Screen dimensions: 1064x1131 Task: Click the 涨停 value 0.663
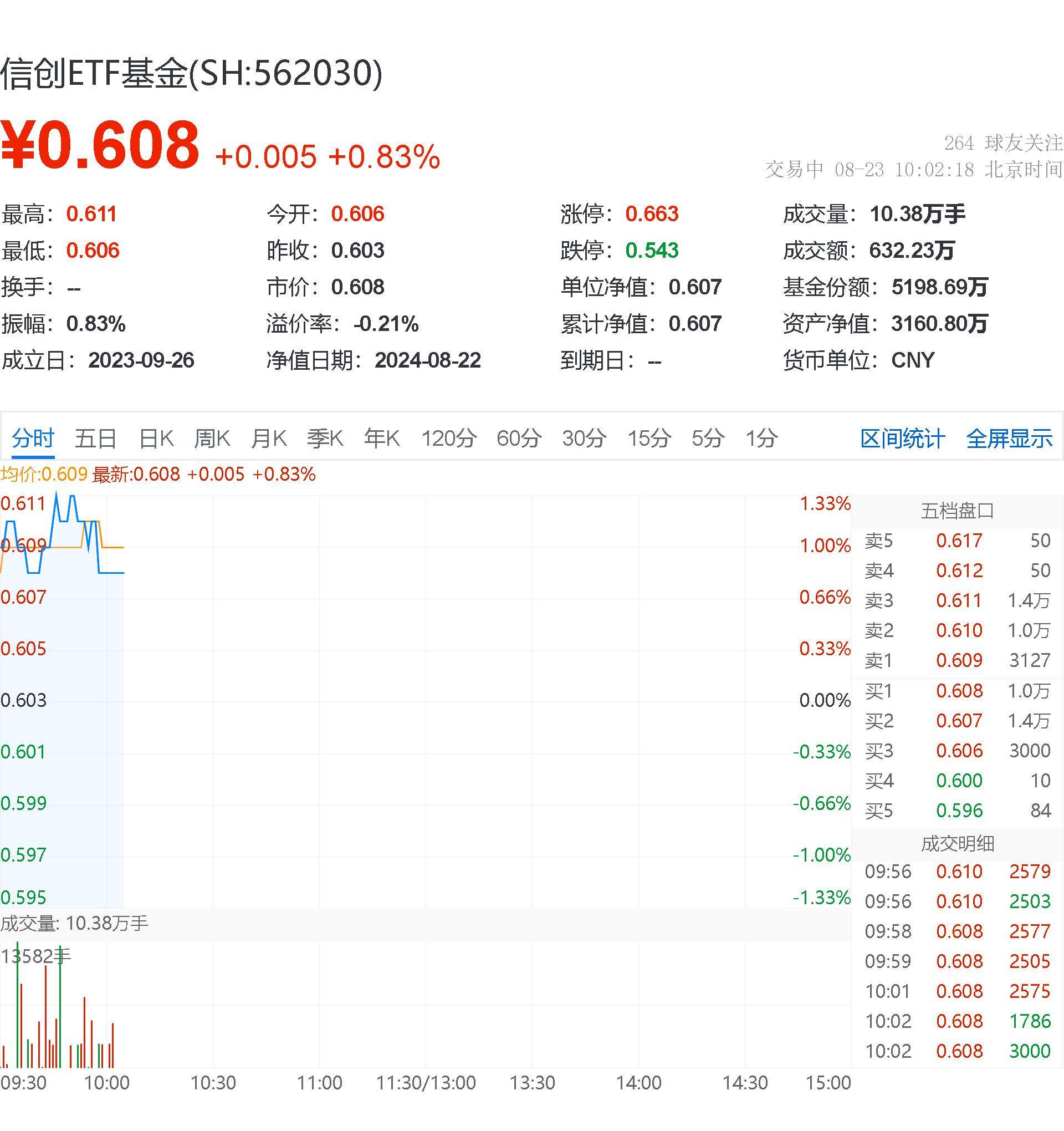pyautogui.click(x=652, y=214)
